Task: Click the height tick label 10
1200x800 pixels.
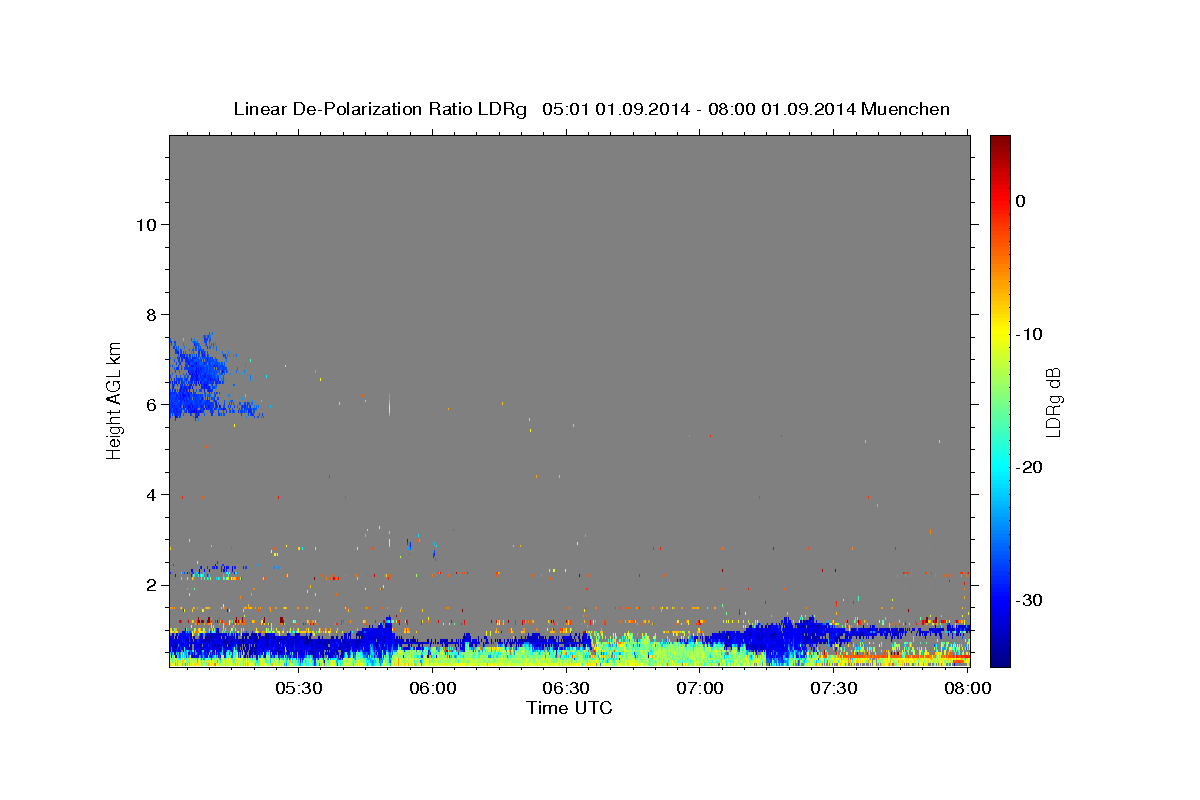Action: click(146, 224)
